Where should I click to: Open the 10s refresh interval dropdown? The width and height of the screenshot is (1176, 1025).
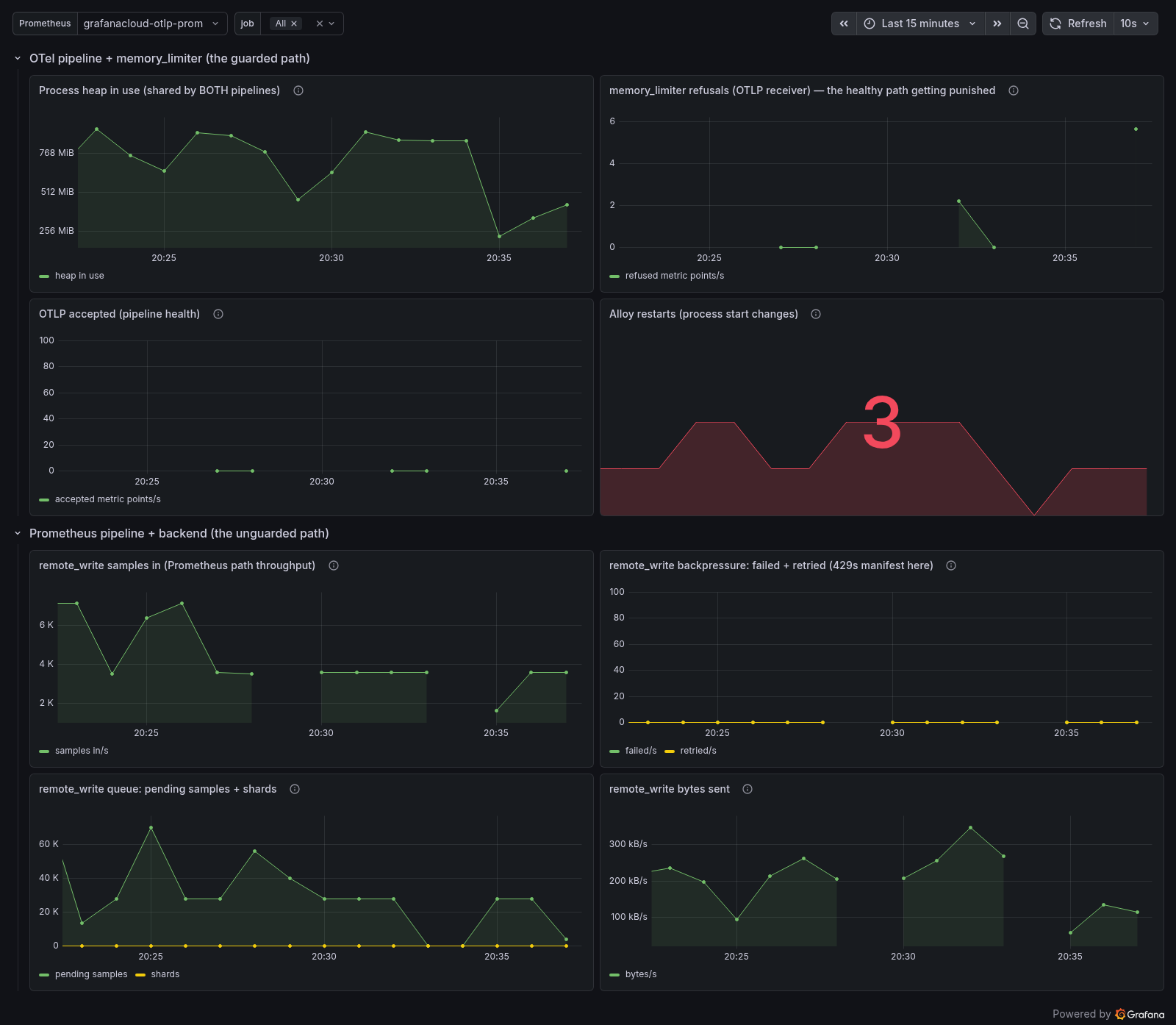1136,24
